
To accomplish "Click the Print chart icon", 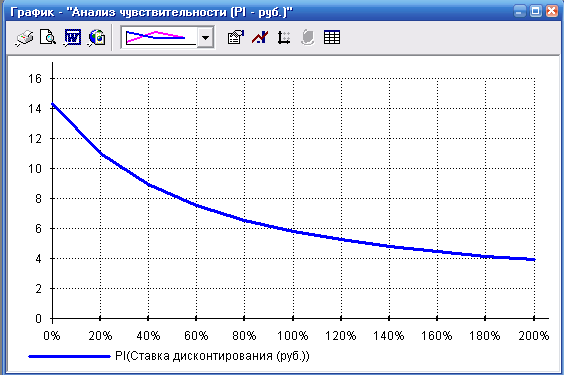I will point(24,37).
